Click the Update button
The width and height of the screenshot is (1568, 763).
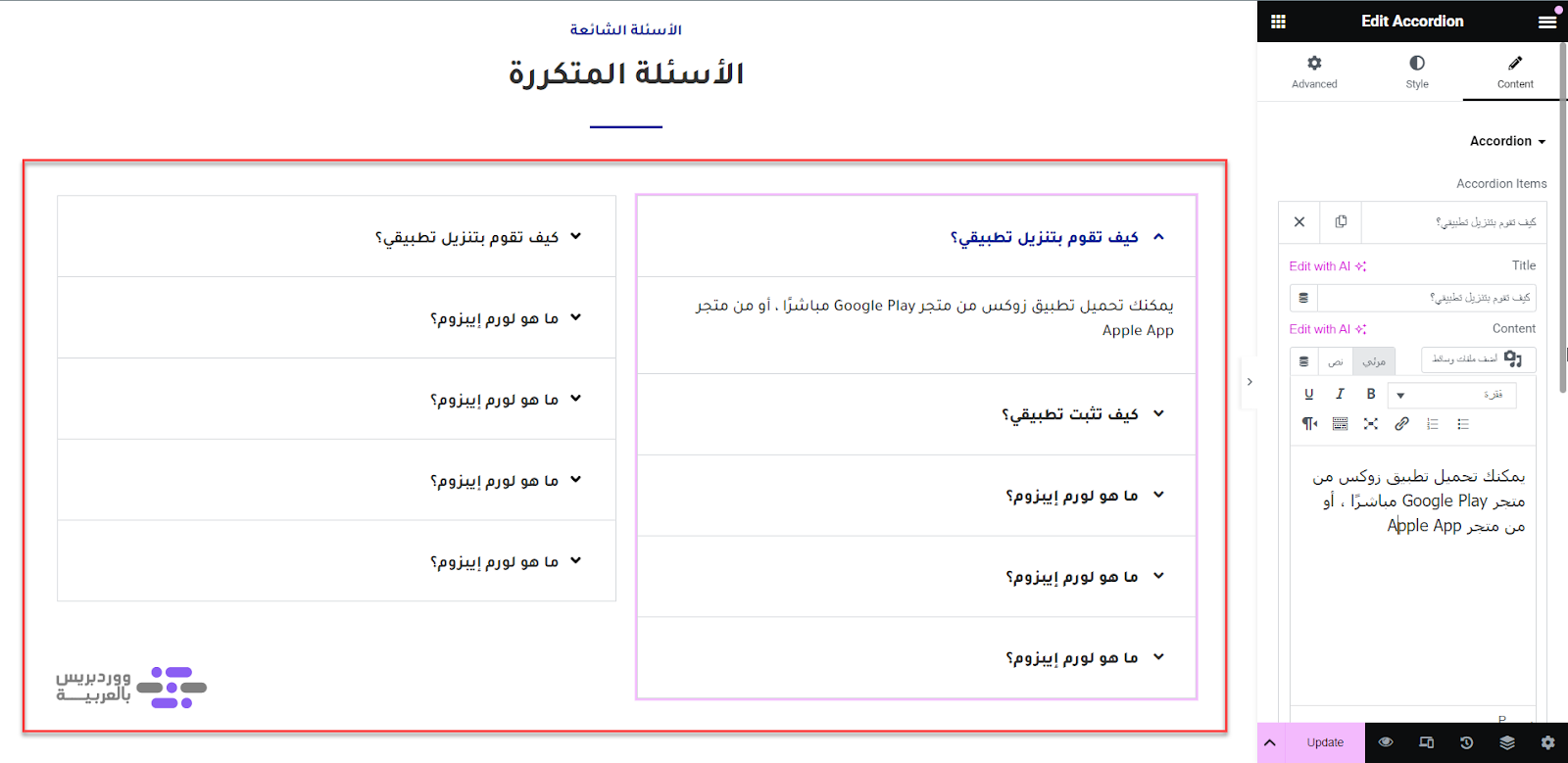coord(1325,742)
